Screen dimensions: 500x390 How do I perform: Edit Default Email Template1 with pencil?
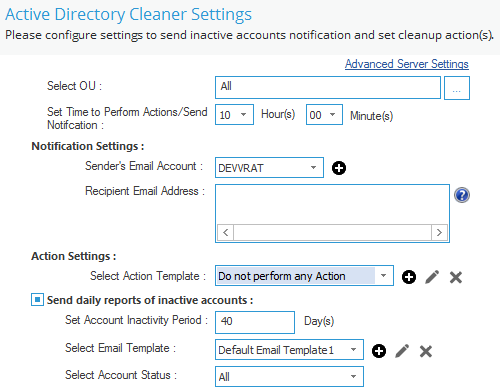pos(402,351)
